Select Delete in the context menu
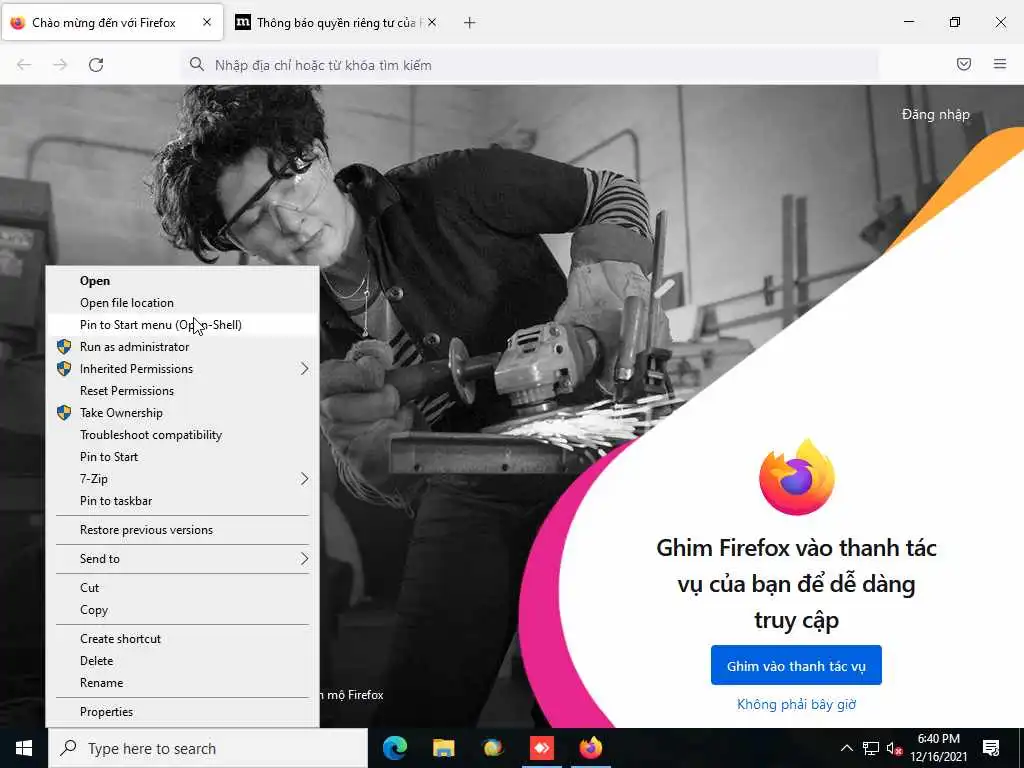Image resolution: width=1024 pixels, height=768 pixels. tap(183, 661)
